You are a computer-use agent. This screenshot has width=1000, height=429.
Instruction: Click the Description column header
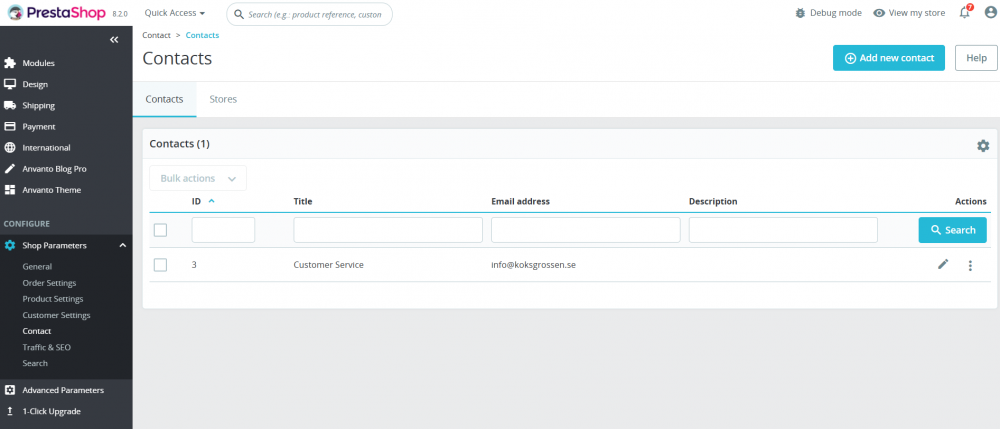click(713, 201)
